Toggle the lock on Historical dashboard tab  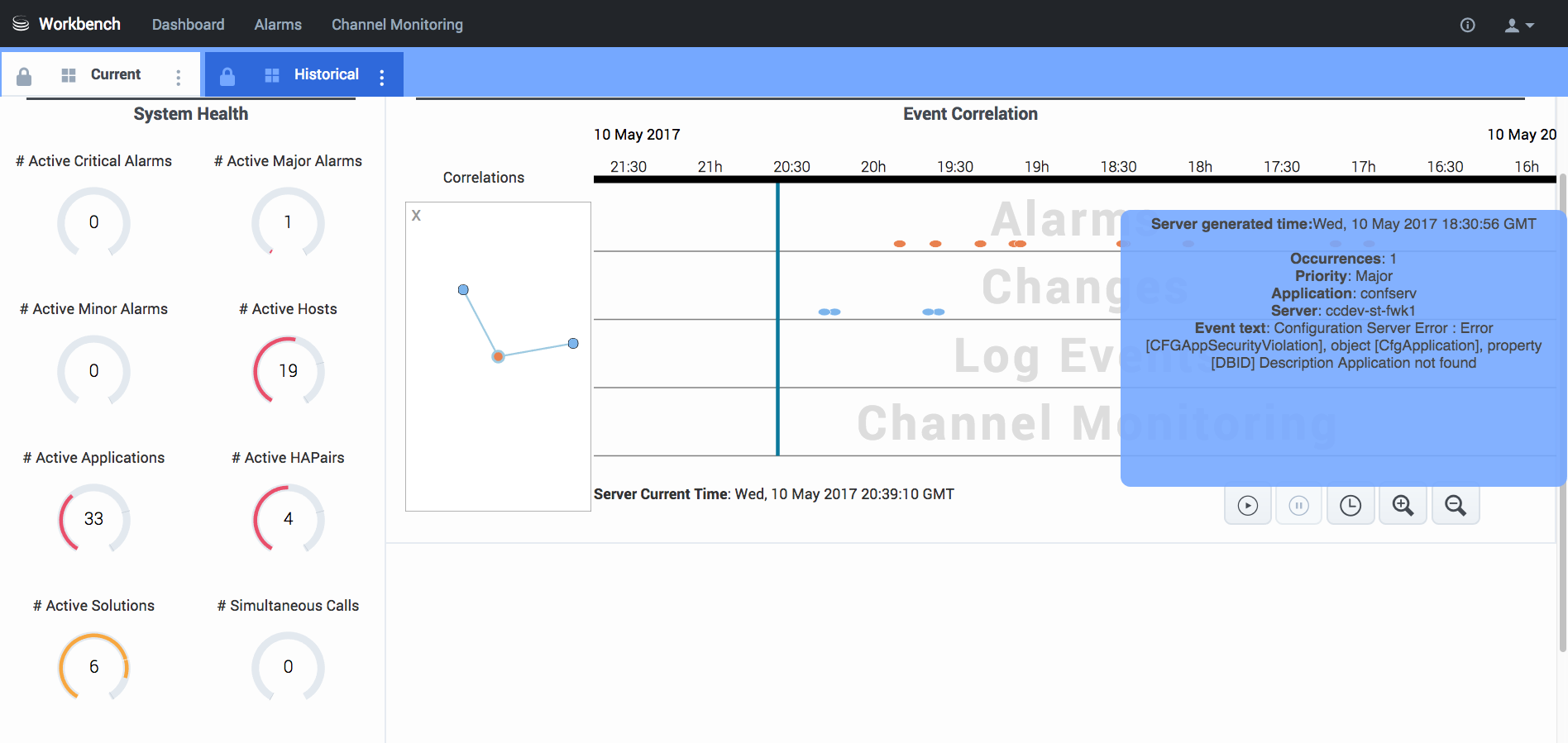click(x=227, y=76)
